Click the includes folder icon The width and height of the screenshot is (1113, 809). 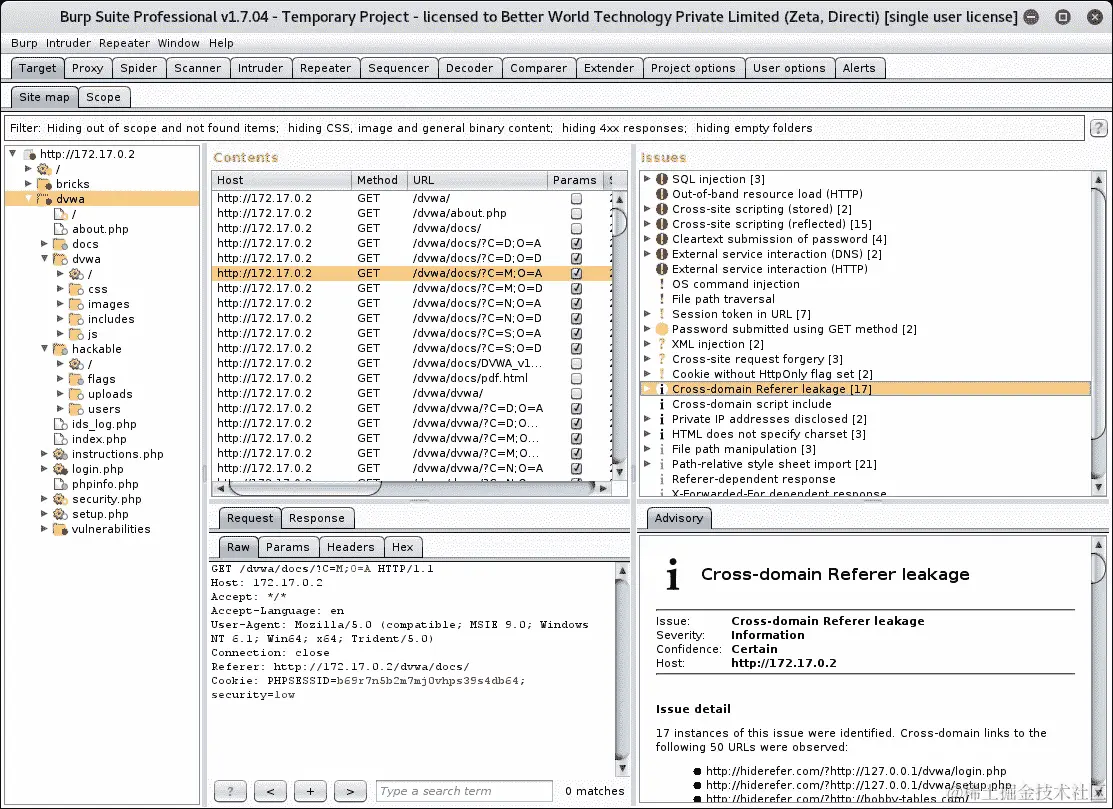pyautogui.click(x=76, y=319)
